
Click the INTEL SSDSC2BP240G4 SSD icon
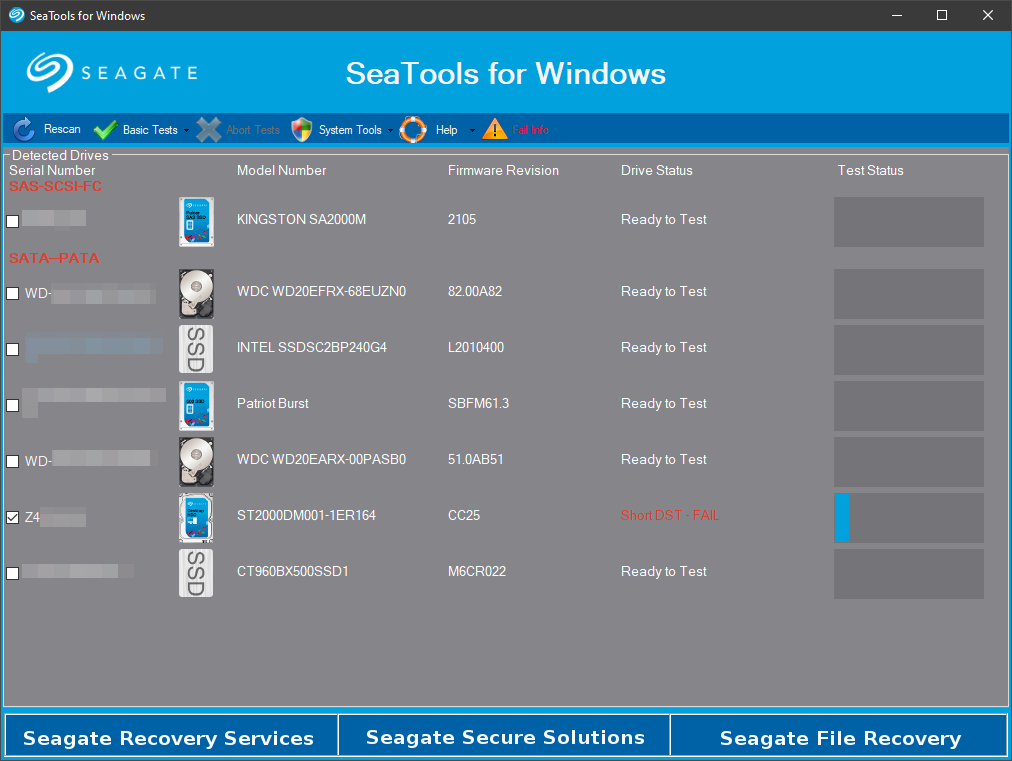(196, 349)
